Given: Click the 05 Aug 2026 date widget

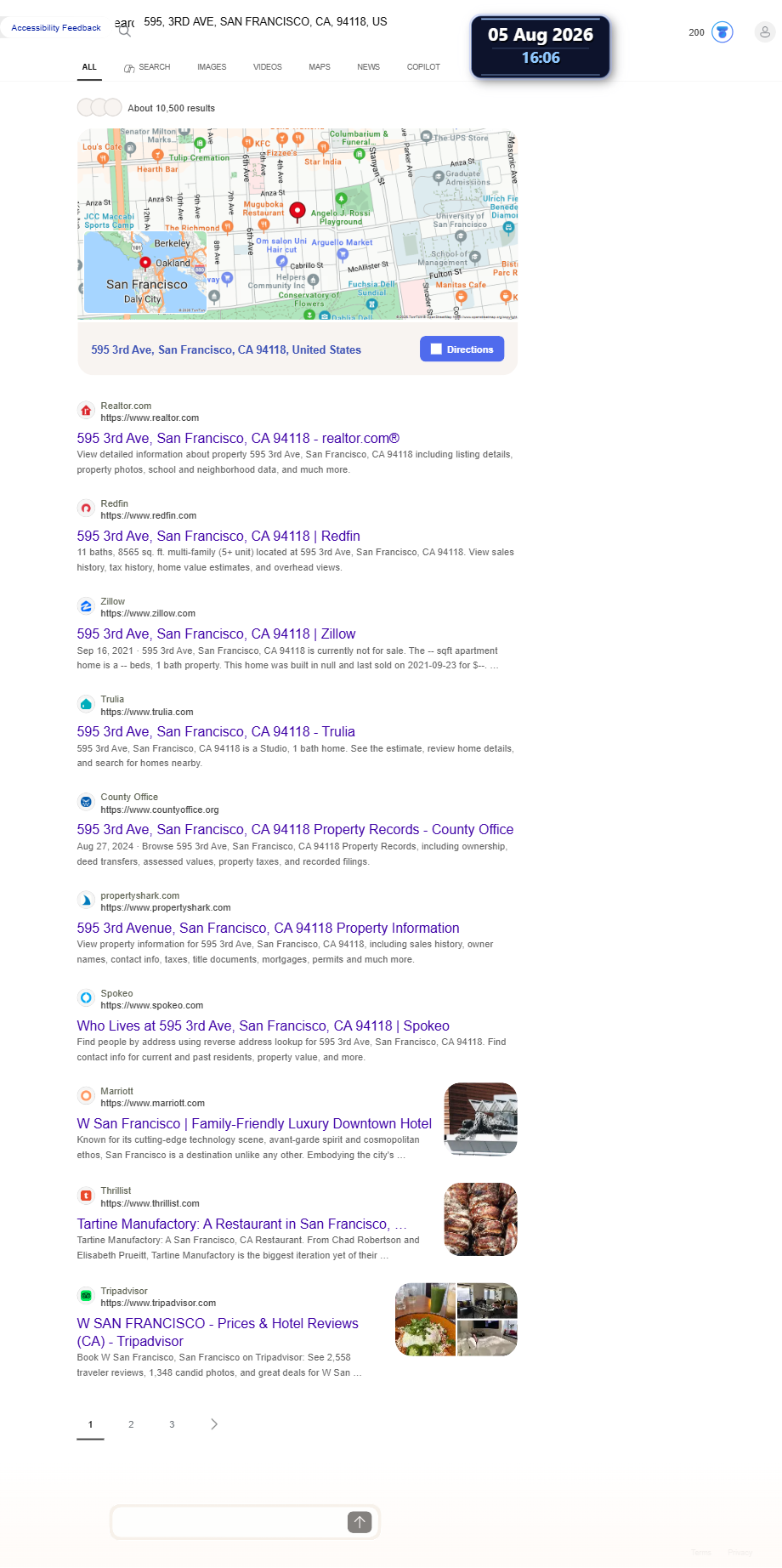Looking at the screenshot, I should tap(541, 47).
